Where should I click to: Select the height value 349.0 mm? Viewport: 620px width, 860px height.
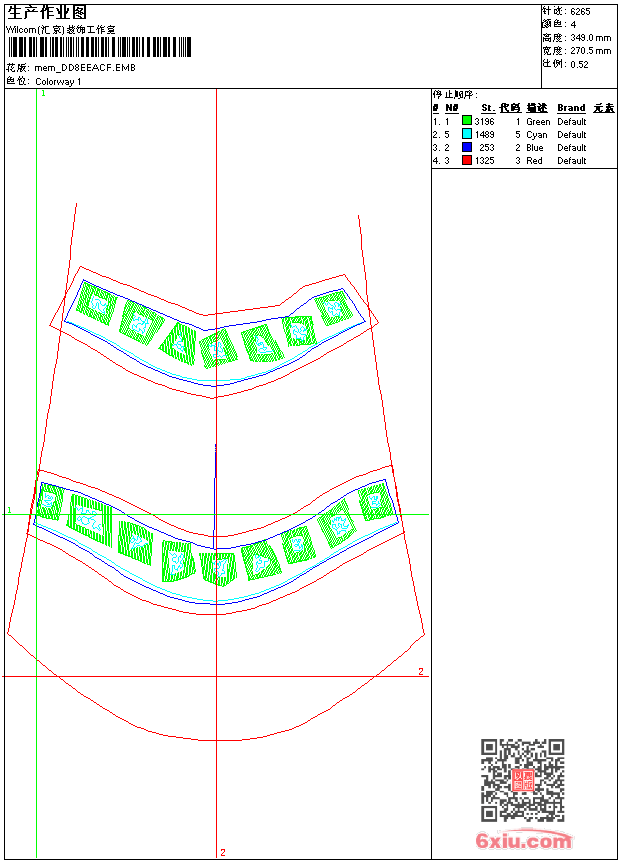(x=591, y=38)
